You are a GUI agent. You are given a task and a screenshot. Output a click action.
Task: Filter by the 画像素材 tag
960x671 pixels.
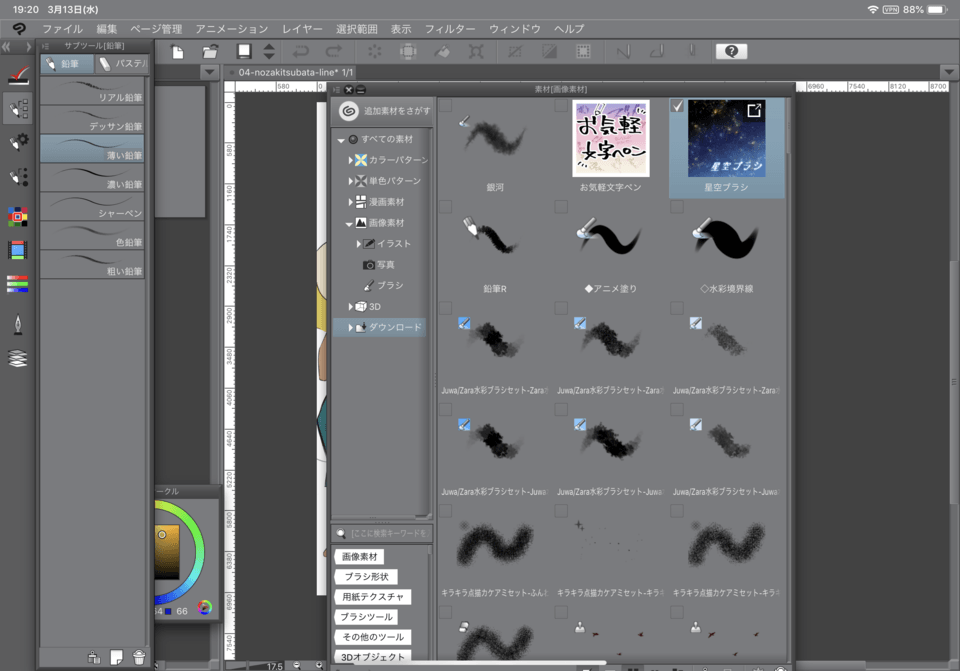pos(359,557)
